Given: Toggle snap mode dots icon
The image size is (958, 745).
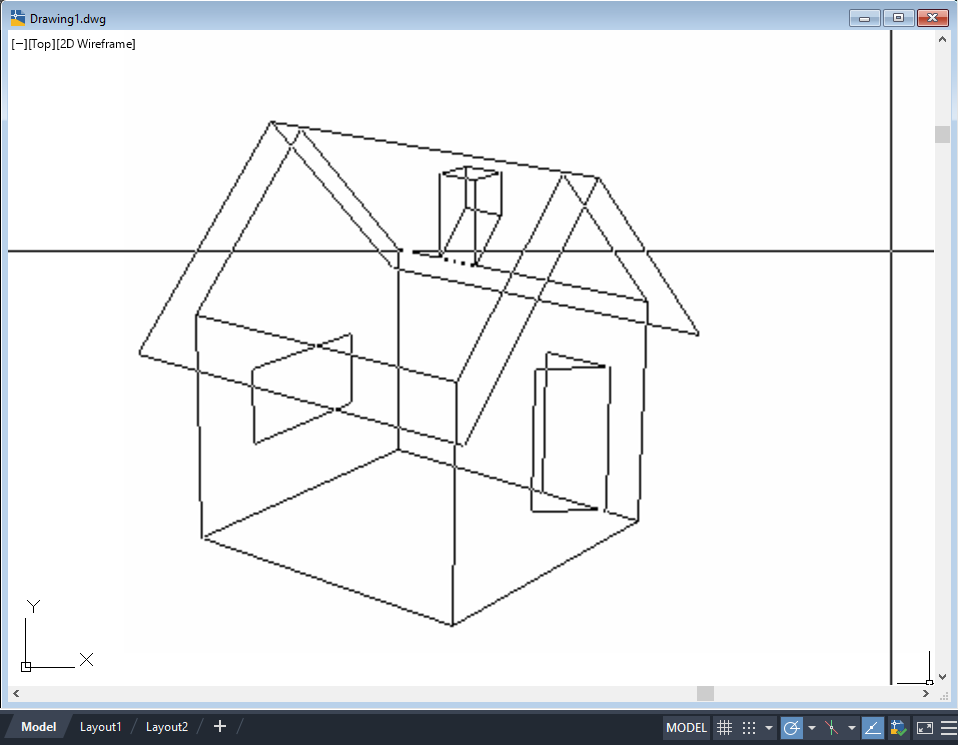Looking at the screenshot, I should (749, 727).
